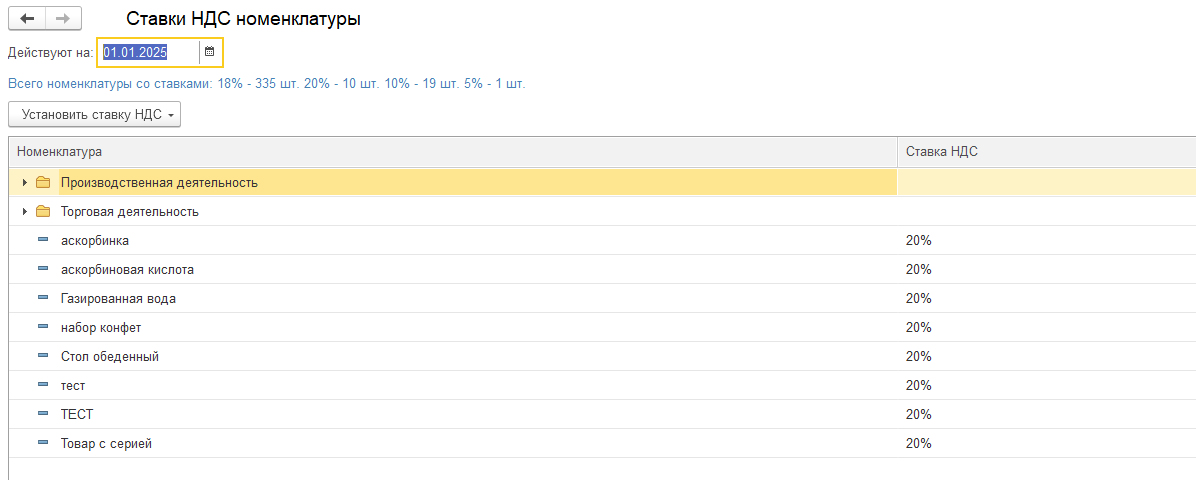Click the item icon beside Стол обеденный
The height and width of the screenshot is (480, 1196).
pos(43,357)
